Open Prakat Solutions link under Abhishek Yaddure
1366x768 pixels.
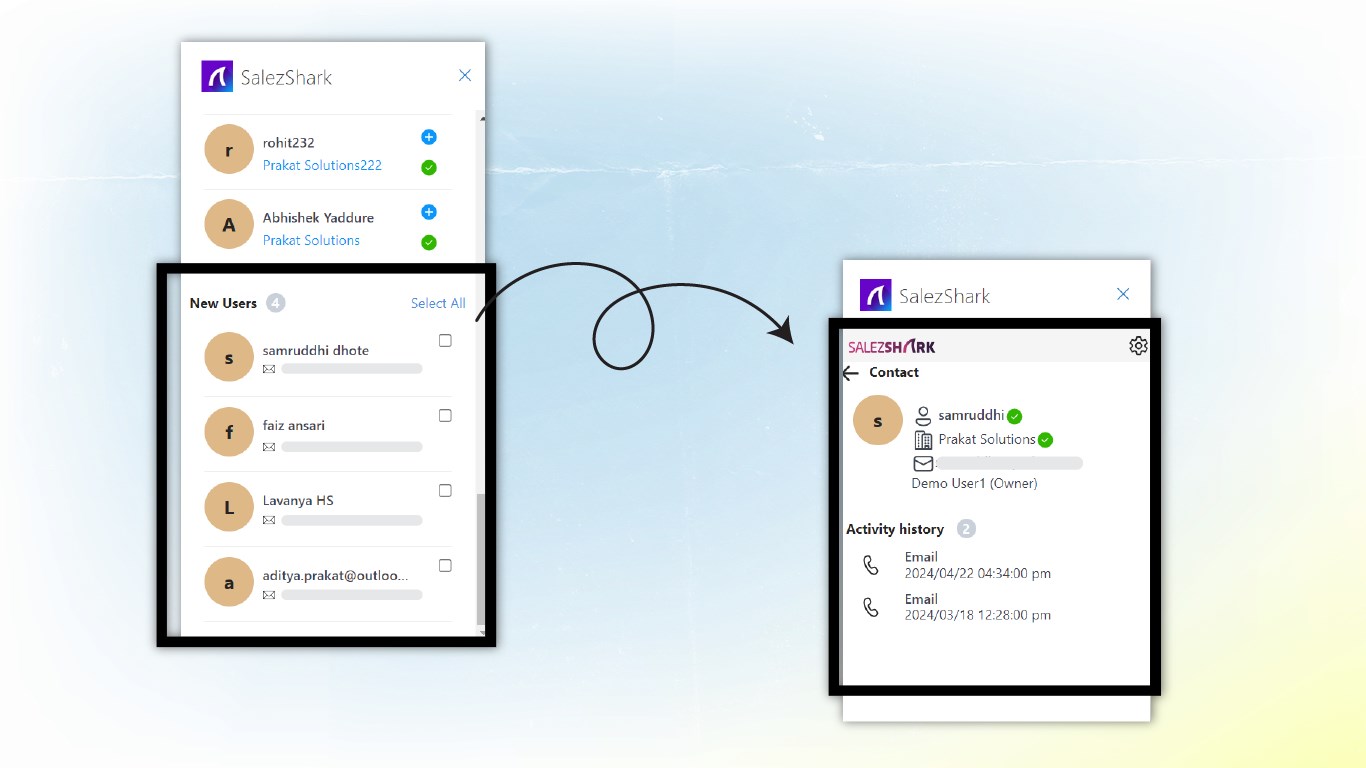pyautogui.click(x=311, y=240)
